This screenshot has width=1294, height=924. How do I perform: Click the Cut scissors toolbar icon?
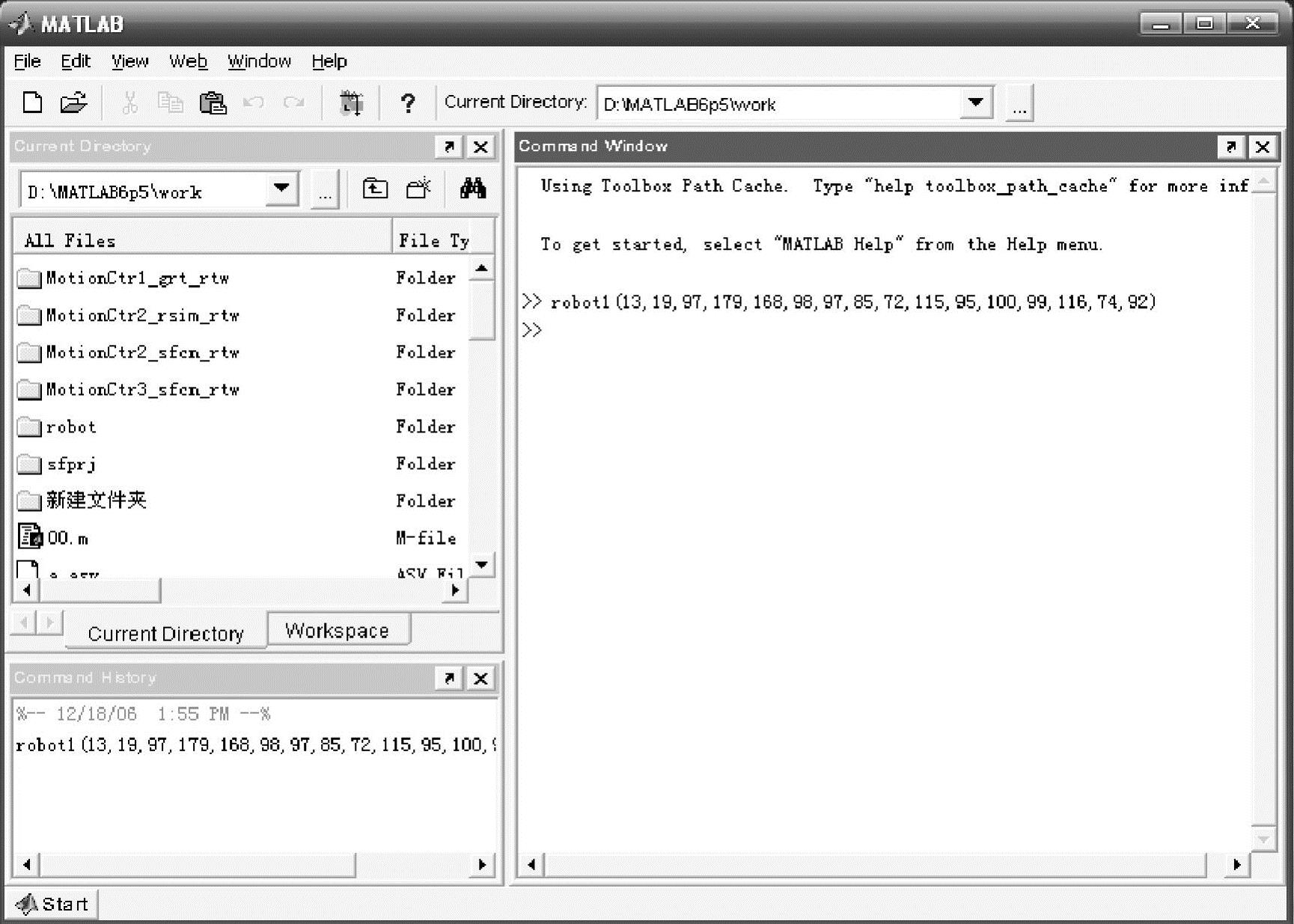130,103
